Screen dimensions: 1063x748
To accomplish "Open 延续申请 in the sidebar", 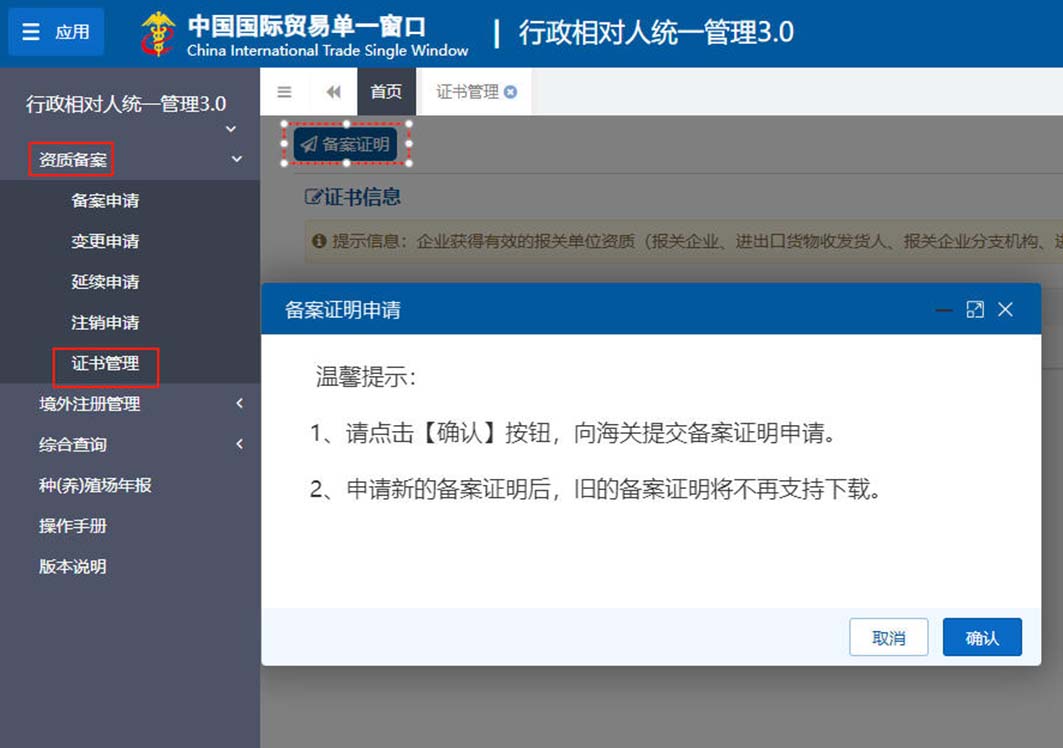I will (x=105, y=281).
